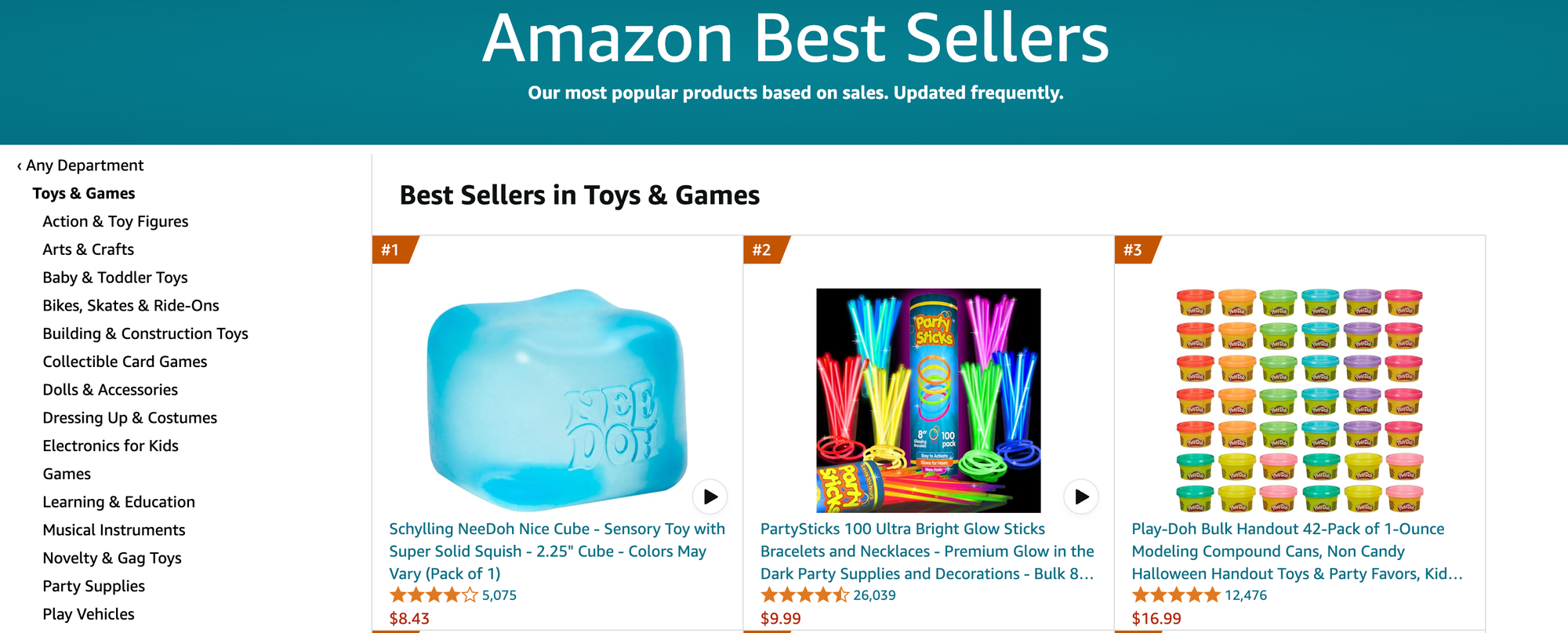Open the Action & Toy Figures category

coord(115,221)
